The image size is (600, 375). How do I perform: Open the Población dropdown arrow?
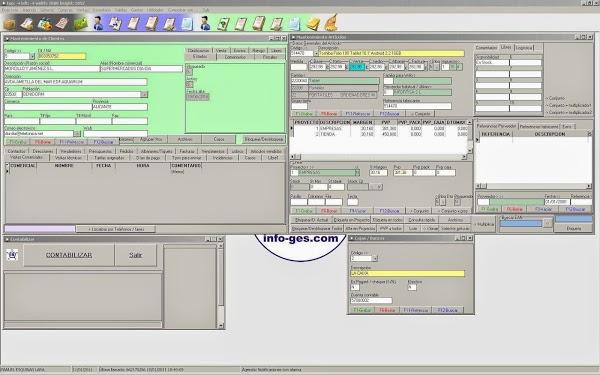[144, 94]
